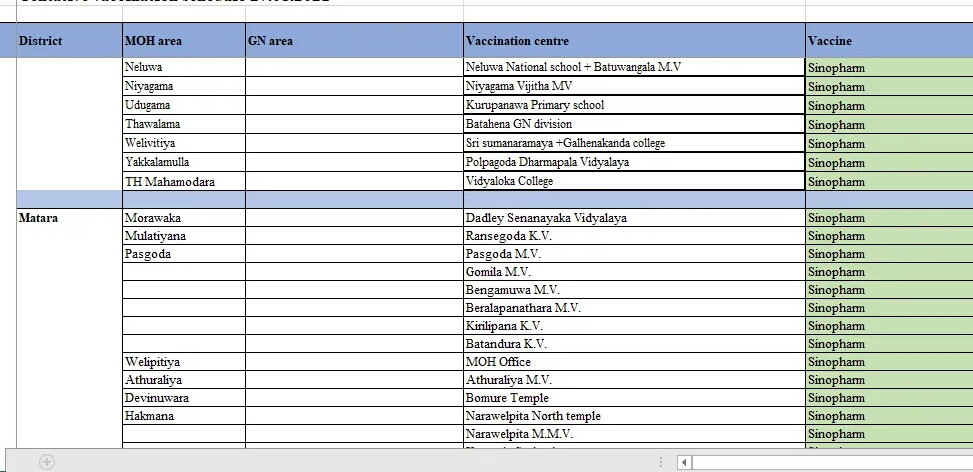Select Sinopharm cell in Neluwa row
The width and height of the screenshot is (973, 472).
(x=889, y=68)
